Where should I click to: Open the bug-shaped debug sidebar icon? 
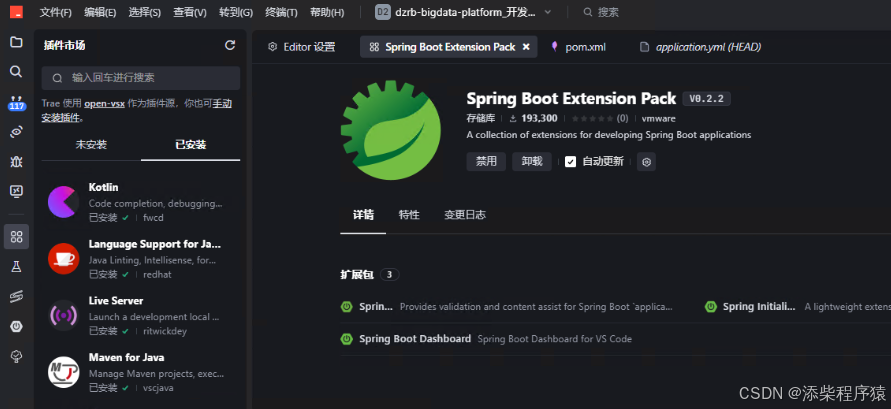[16, 162]
